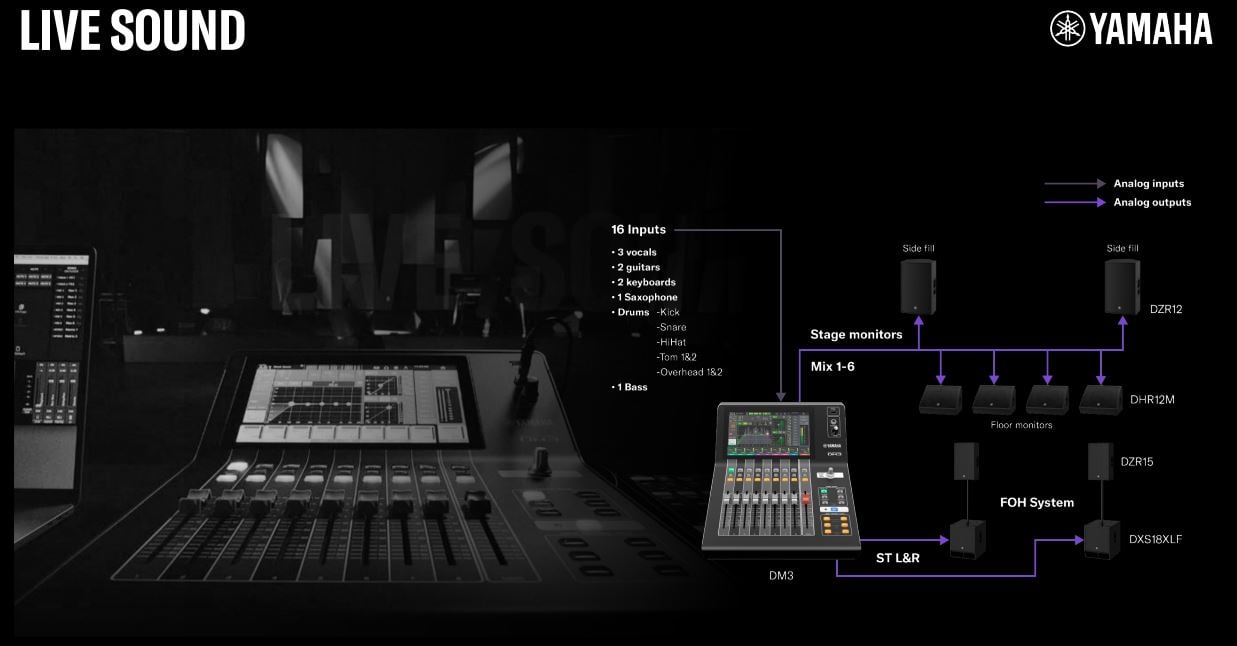Click the "2 keyboards" list item
This screenshot has width=1237, height=646.
(x=643, y=282)
